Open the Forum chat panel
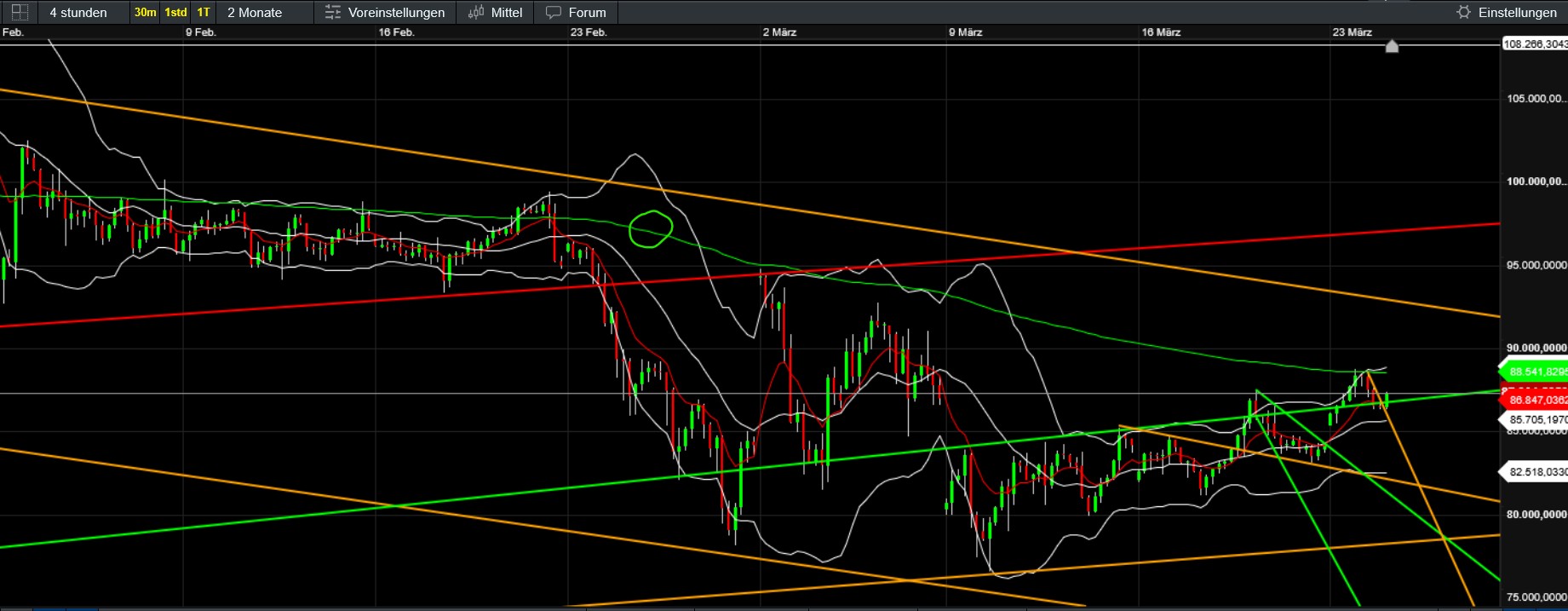1568x611 pixels. pyautogui.click(x=577, y=12)
